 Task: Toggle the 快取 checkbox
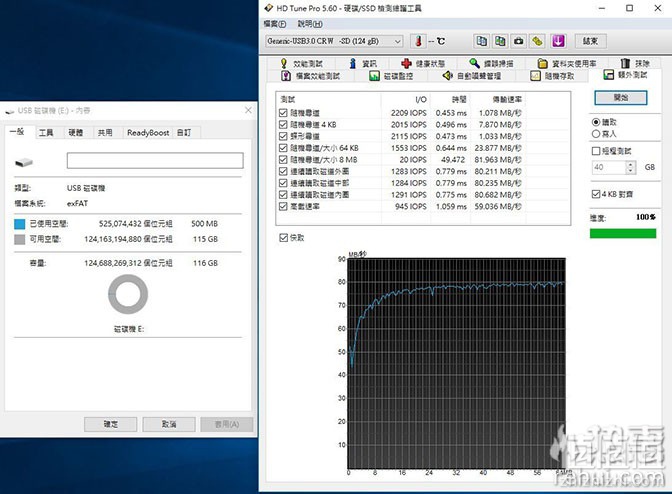(283, 238)
